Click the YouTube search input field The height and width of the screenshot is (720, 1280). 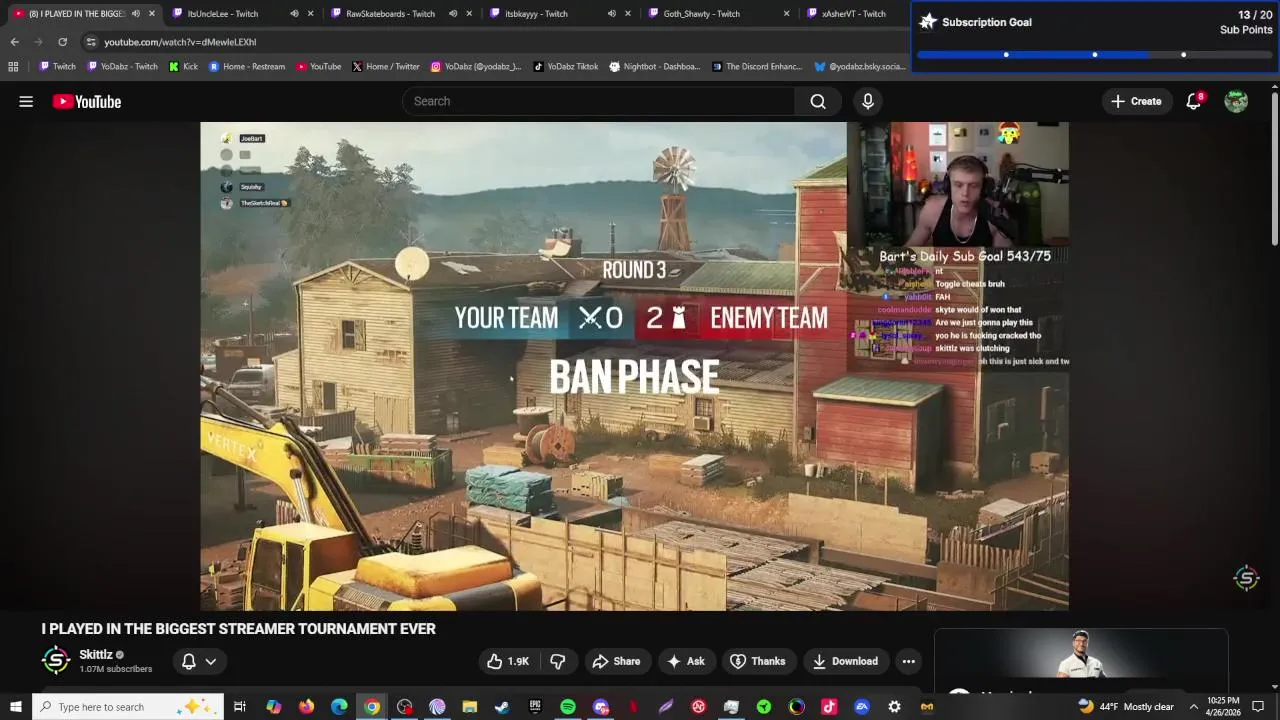point(599,101)
